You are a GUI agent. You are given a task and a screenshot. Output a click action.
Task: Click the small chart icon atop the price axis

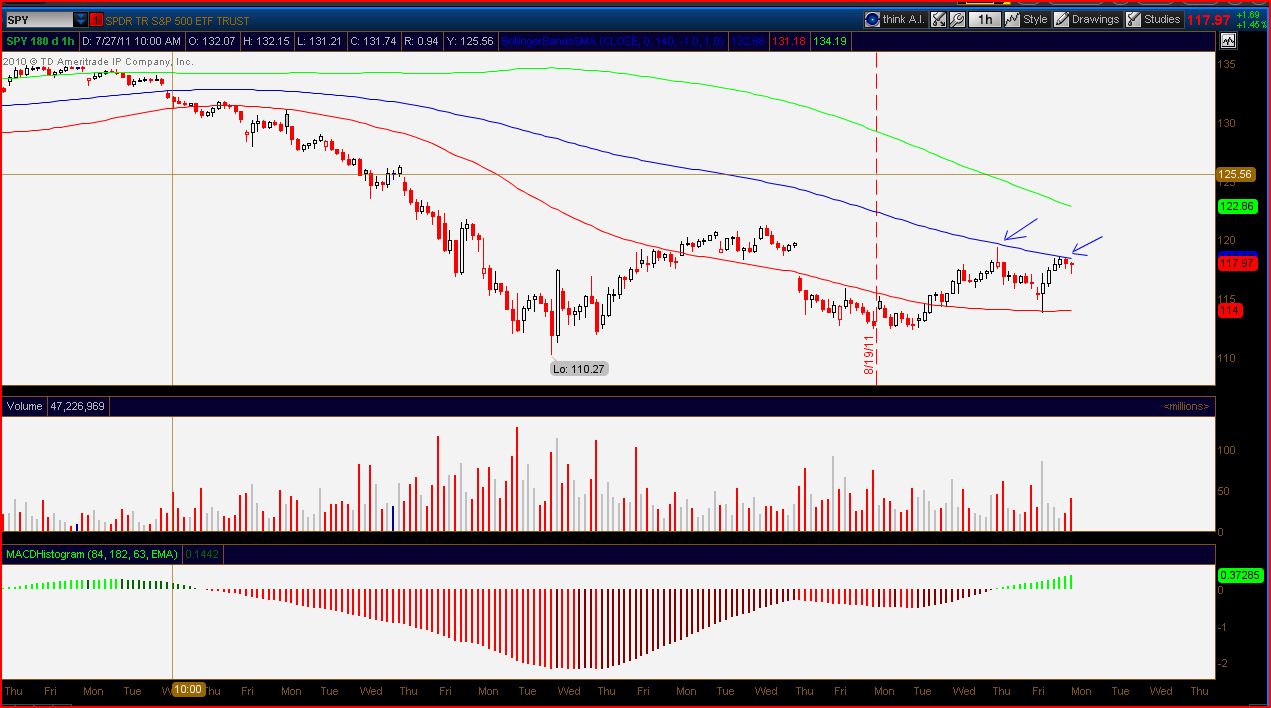point(1228,41)
